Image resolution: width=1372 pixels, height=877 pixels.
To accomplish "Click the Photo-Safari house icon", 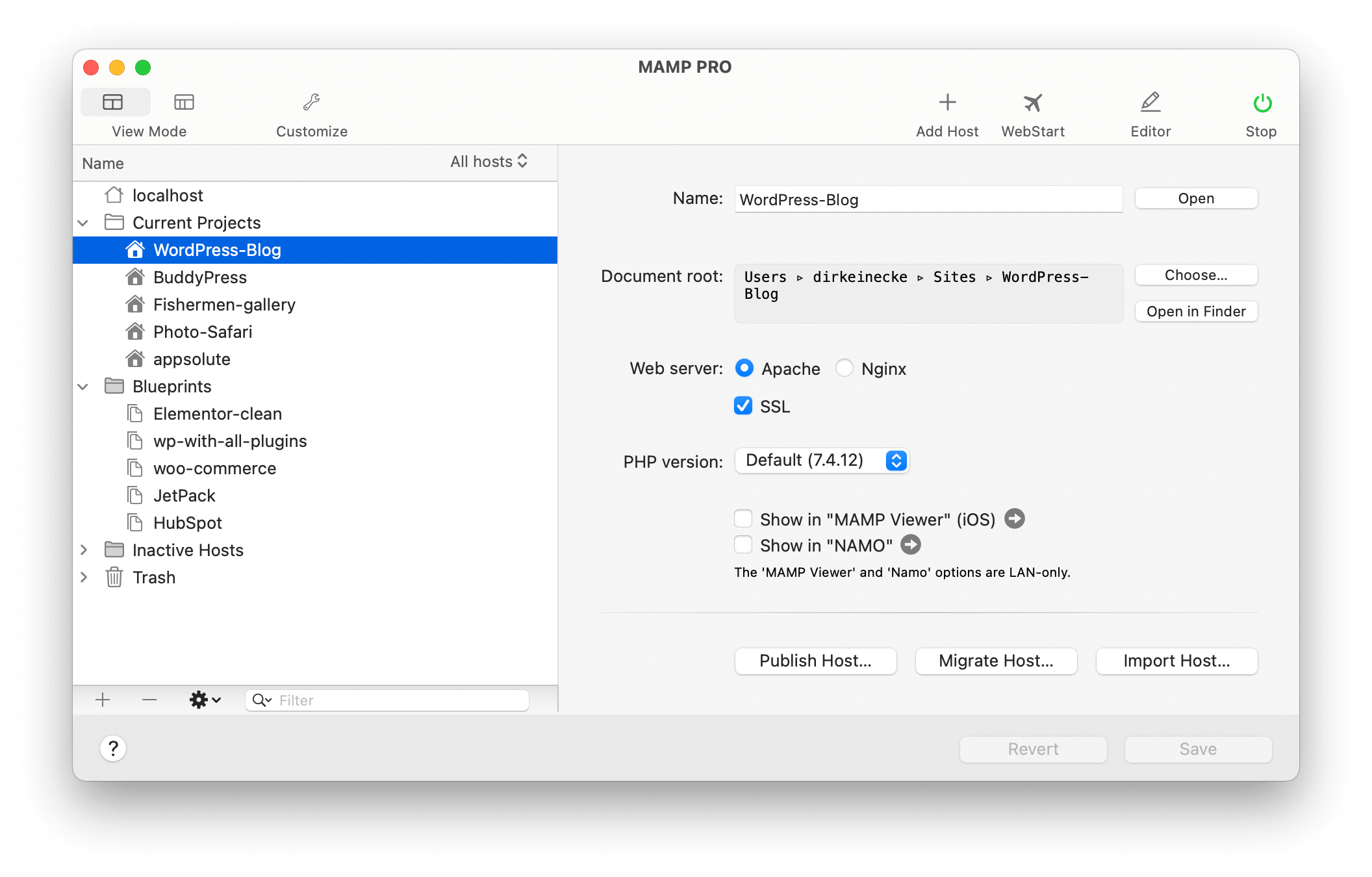I will pos(135,331).
